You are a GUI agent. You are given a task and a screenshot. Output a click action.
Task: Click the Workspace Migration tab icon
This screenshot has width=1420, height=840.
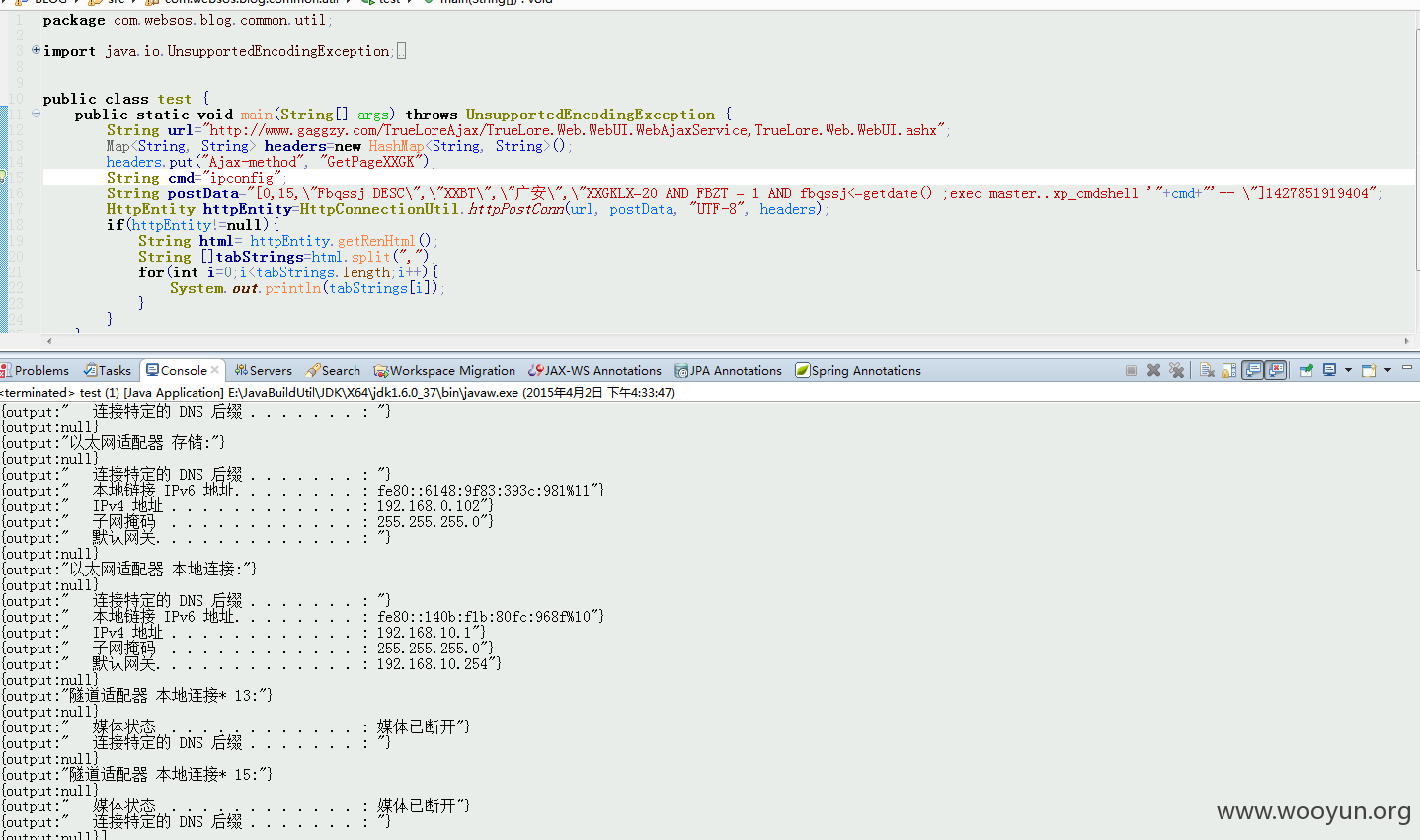pos(381,371)
